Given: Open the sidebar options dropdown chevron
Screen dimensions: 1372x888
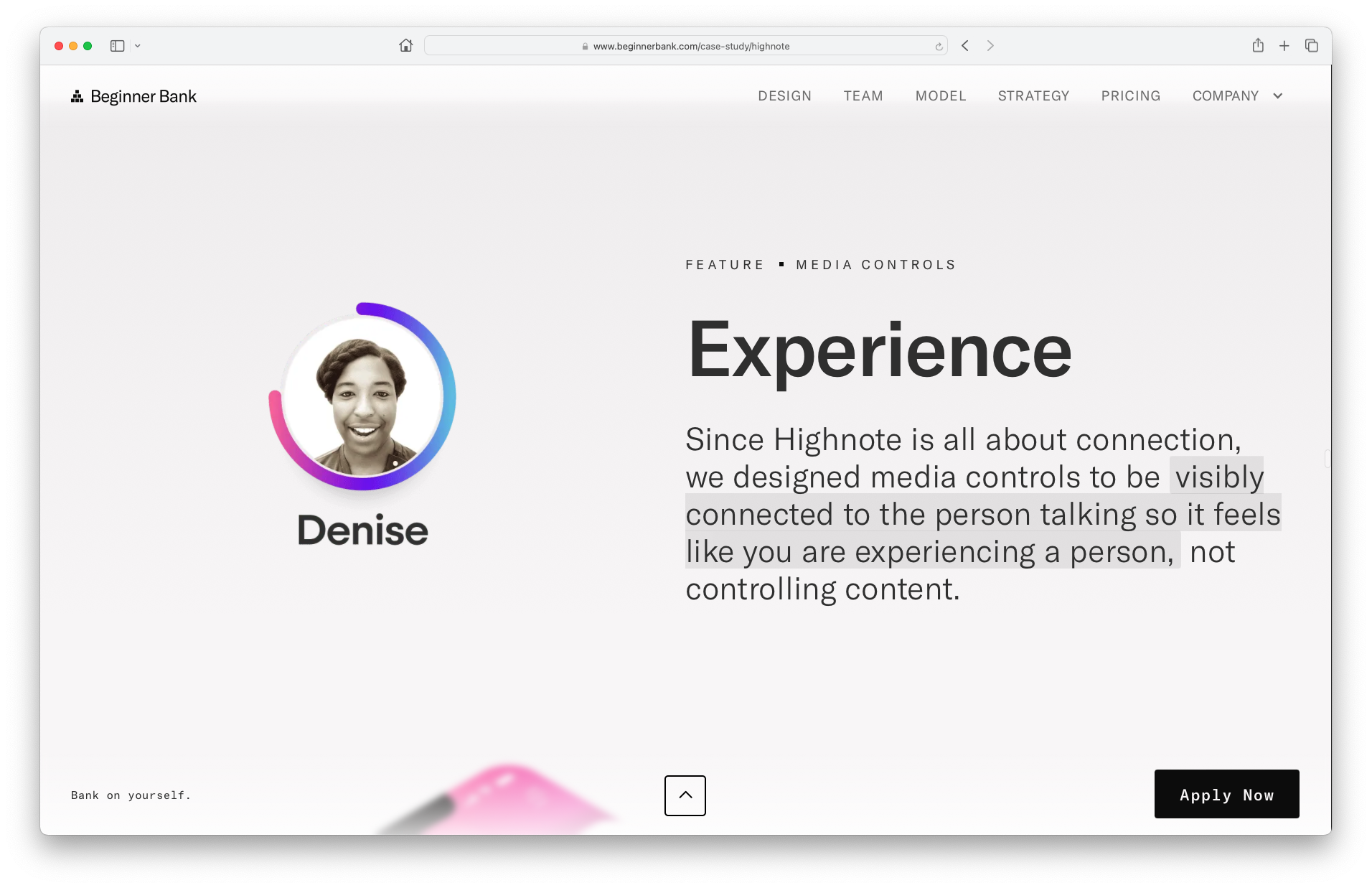Looking at the screenshot, I should (138, 46).
